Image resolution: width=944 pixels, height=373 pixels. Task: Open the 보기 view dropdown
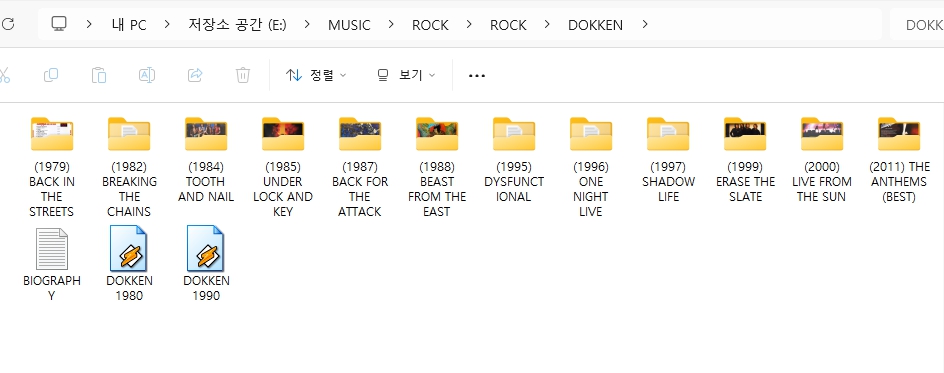coord(406,75)
